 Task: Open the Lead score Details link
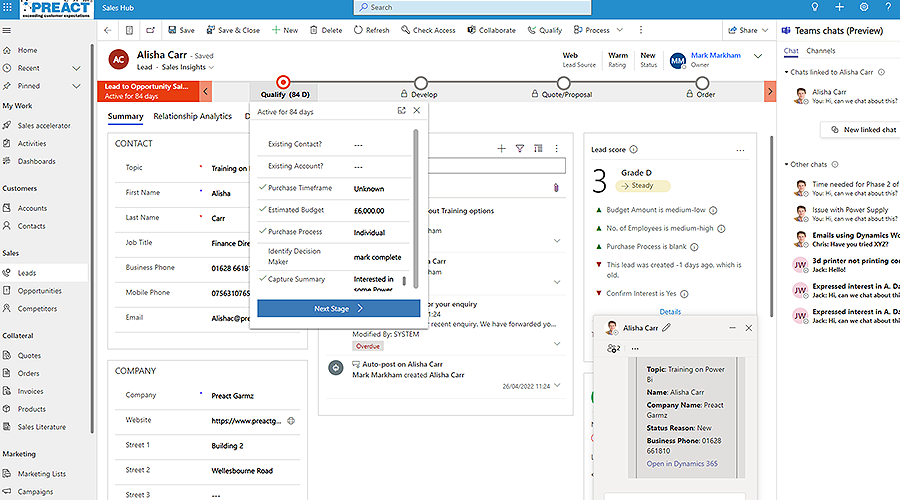[x=670, y=312]
